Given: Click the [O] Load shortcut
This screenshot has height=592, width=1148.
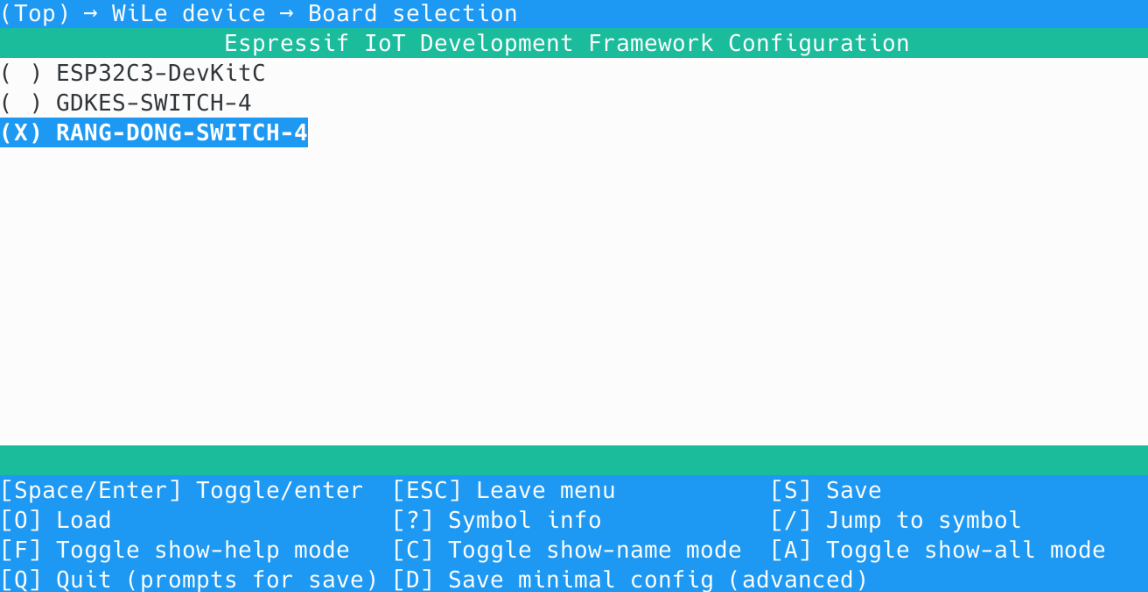Looking at the screenshot, I should (x=55, y=521).
